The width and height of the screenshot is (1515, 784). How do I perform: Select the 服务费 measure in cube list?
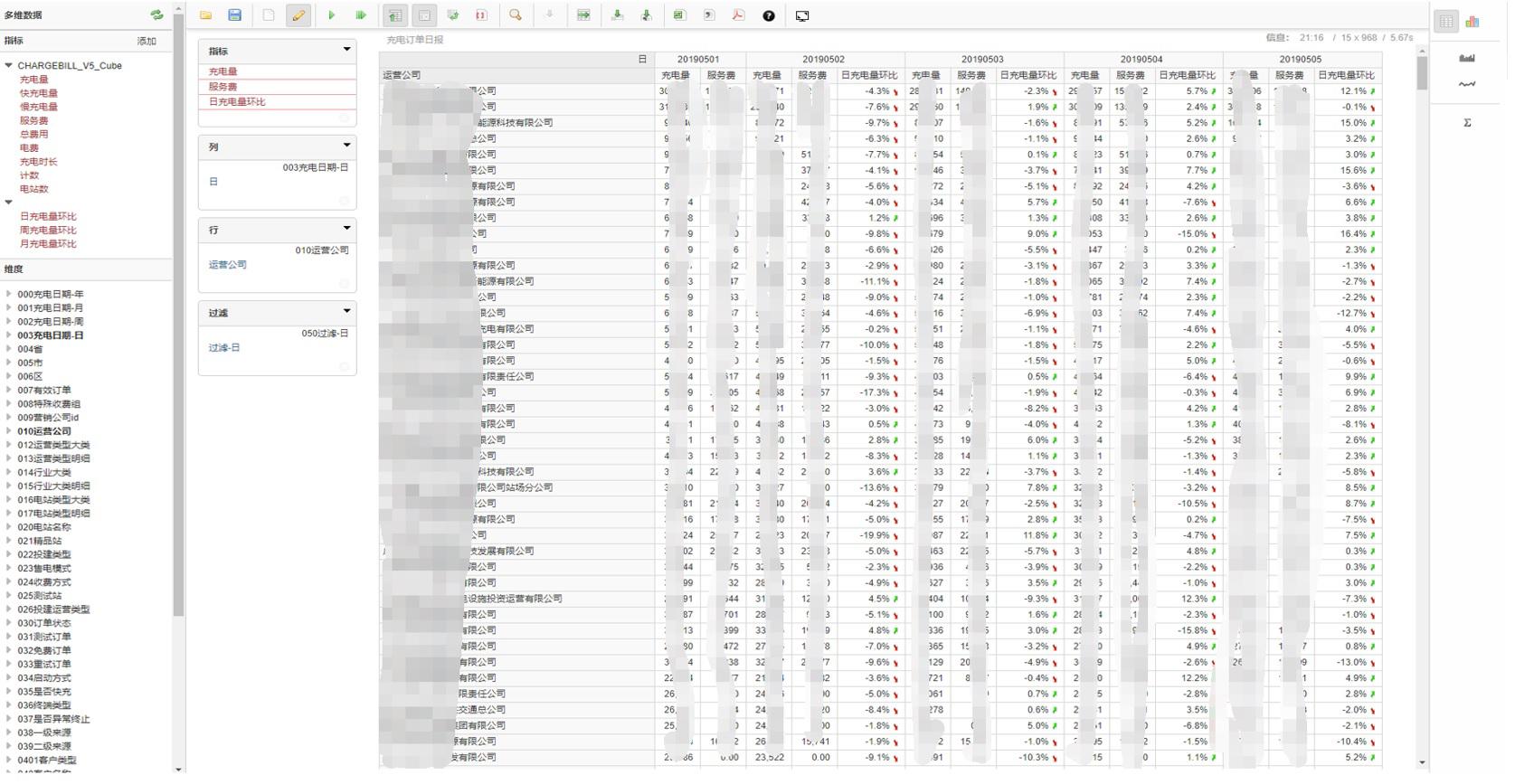[x=34, y=120]
